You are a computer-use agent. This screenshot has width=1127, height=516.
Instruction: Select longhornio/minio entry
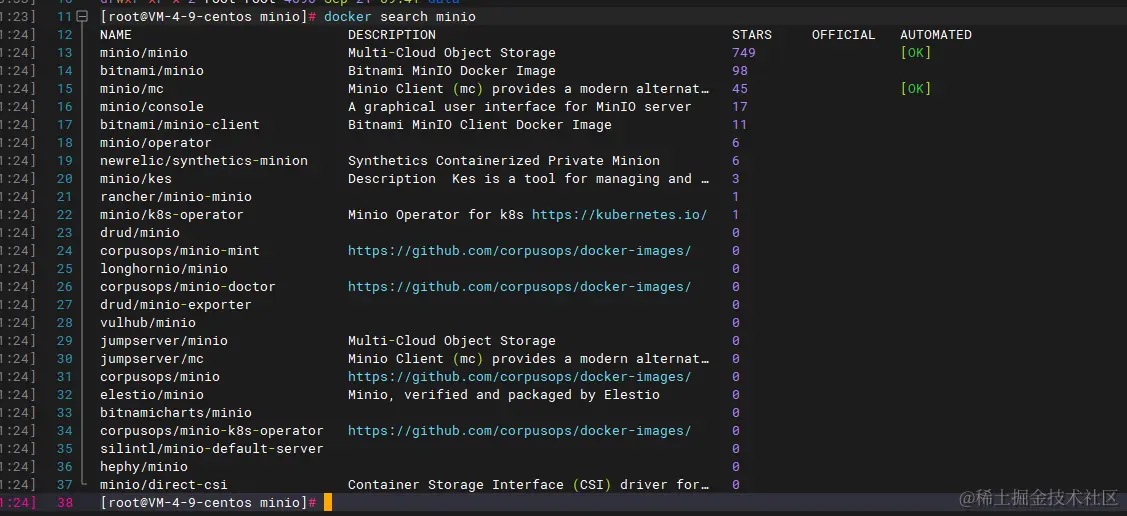tap(164, 268)
